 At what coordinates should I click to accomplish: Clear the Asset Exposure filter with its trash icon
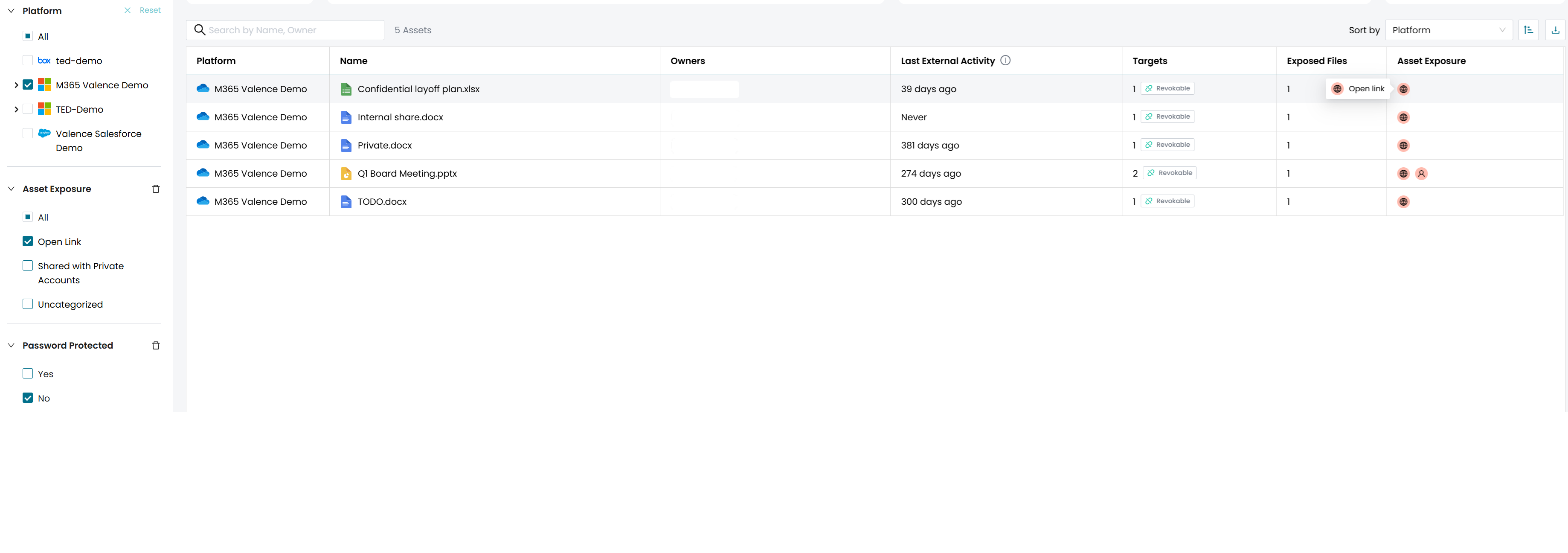click(x=156, y=189)
